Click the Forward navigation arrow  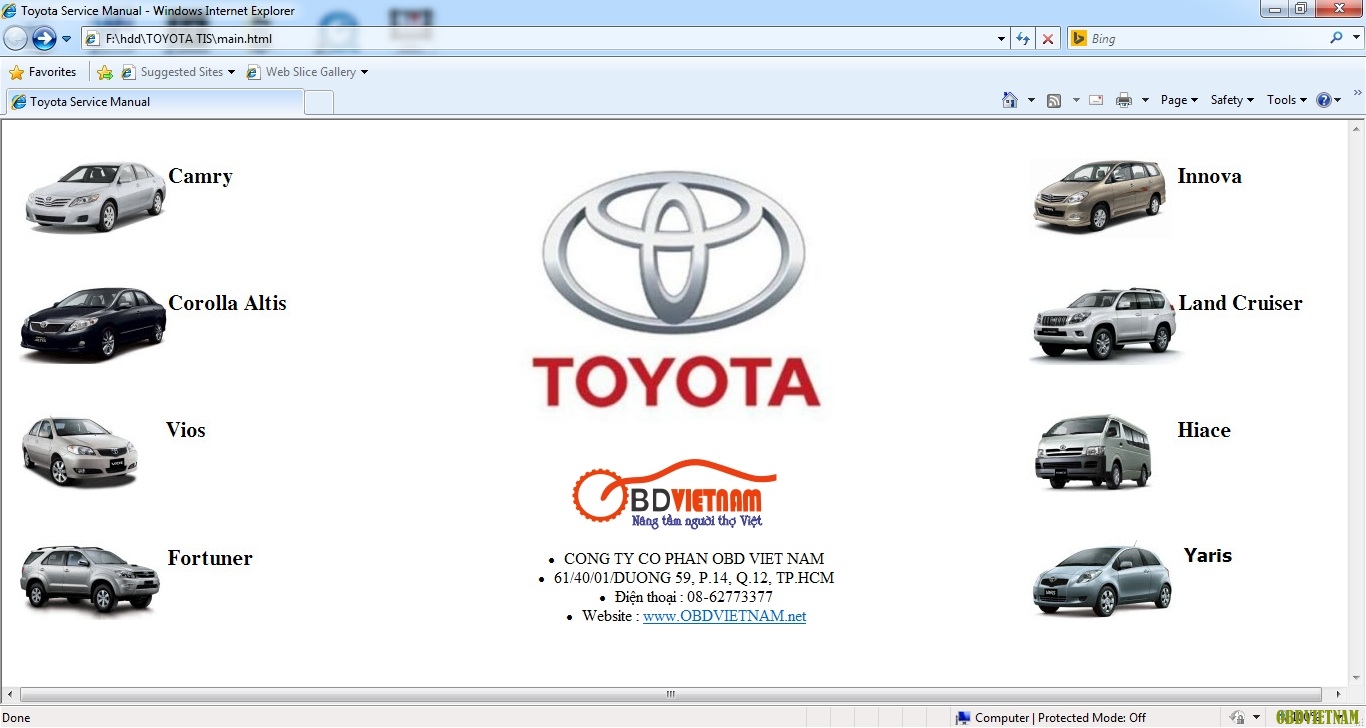click(x=44, y=39)
